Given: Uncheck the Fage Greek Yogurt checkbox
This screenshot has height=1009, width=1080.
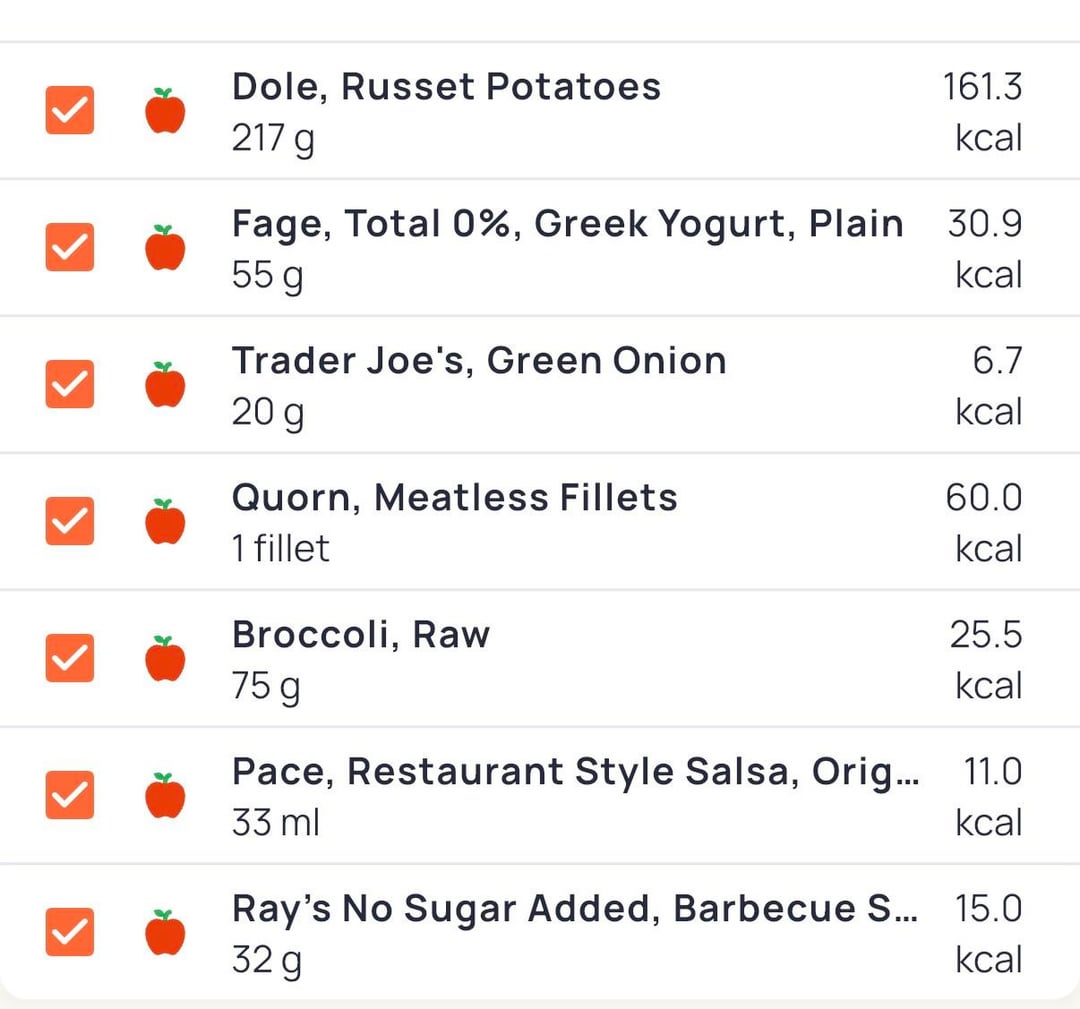Looking at the screenshot, I should pyautogui.click(x=70, y=248).
